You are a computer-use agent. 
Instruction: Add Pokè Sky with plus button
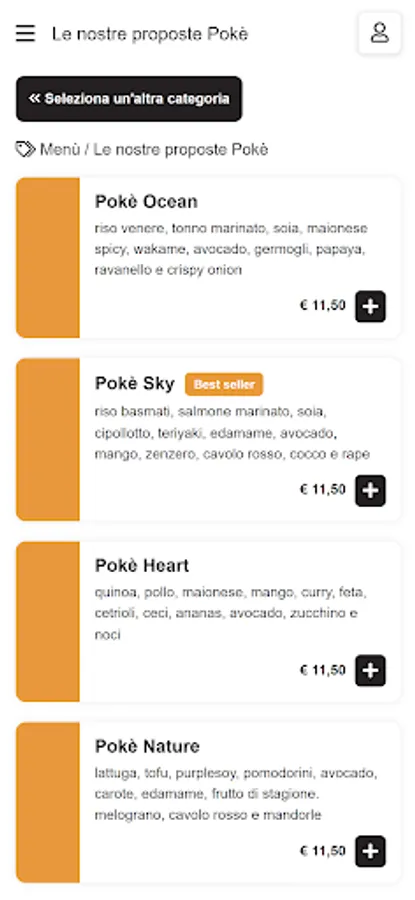click(x=370, y=490)
